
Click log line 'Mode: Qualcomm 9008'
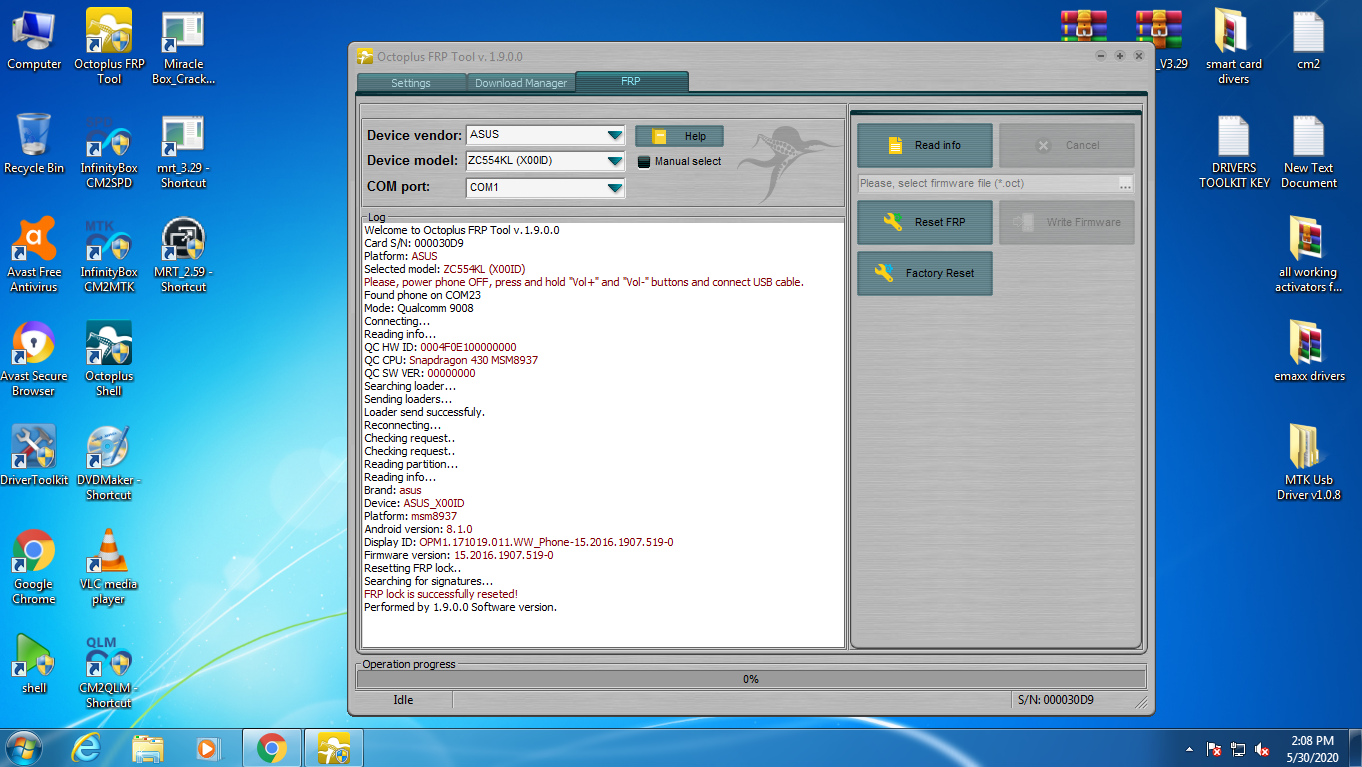pyautogui.click(x=419, y=308)
